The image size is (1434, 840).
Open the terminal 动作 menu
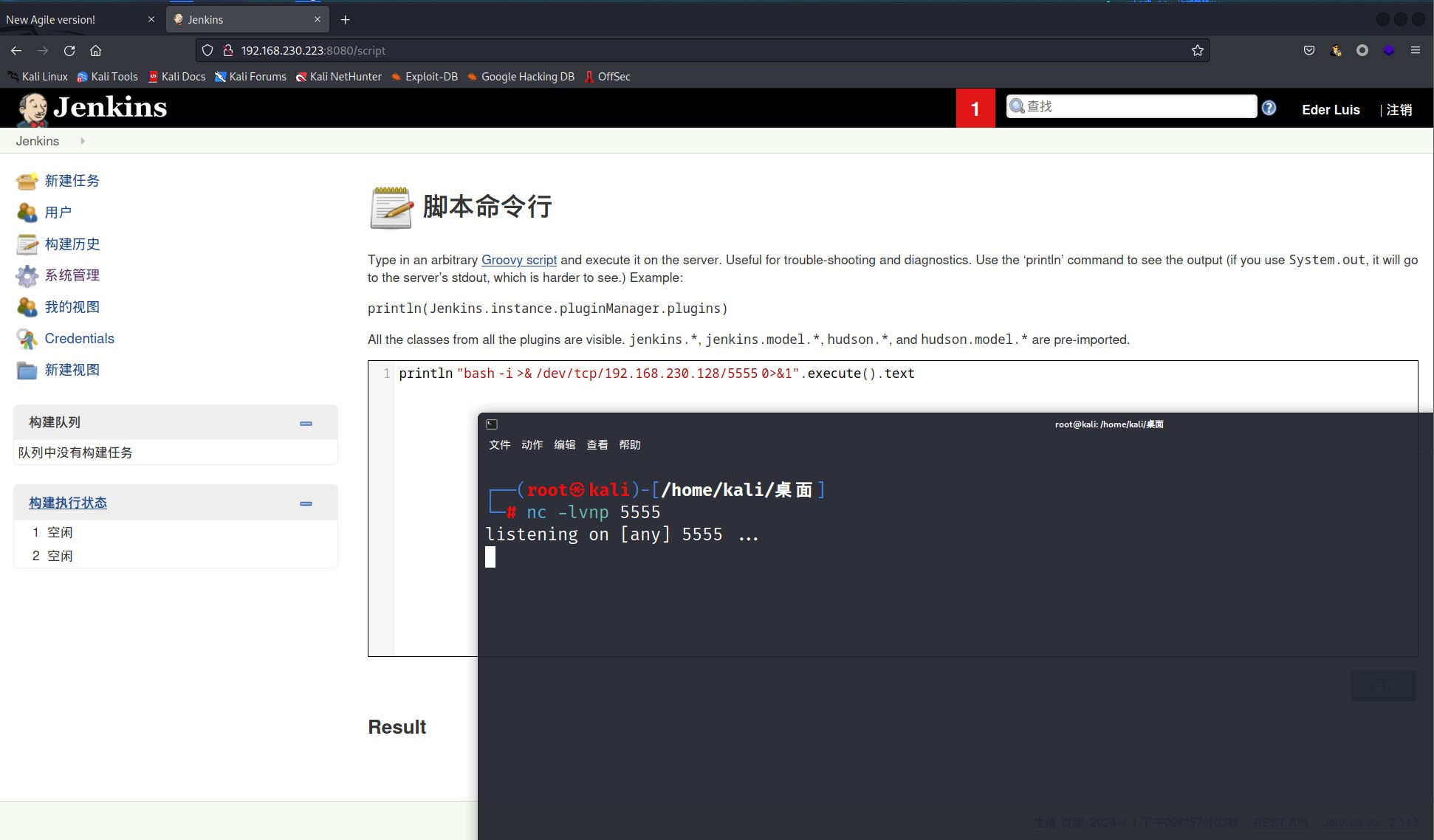tap(532, 445)
